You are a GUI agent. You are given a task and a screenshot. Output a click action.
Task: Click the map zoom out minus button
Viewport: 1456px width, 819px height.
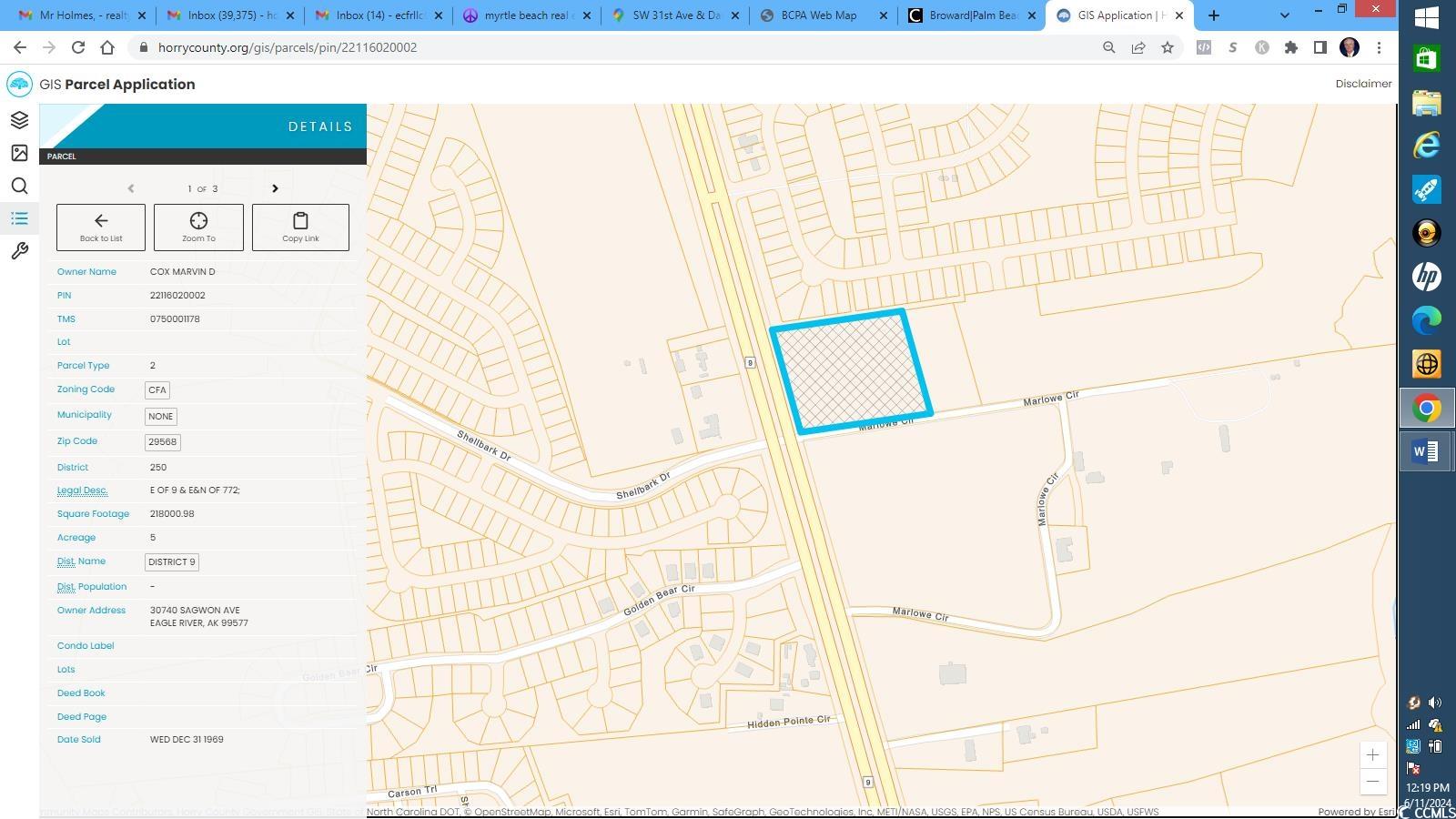(1372, 782)
